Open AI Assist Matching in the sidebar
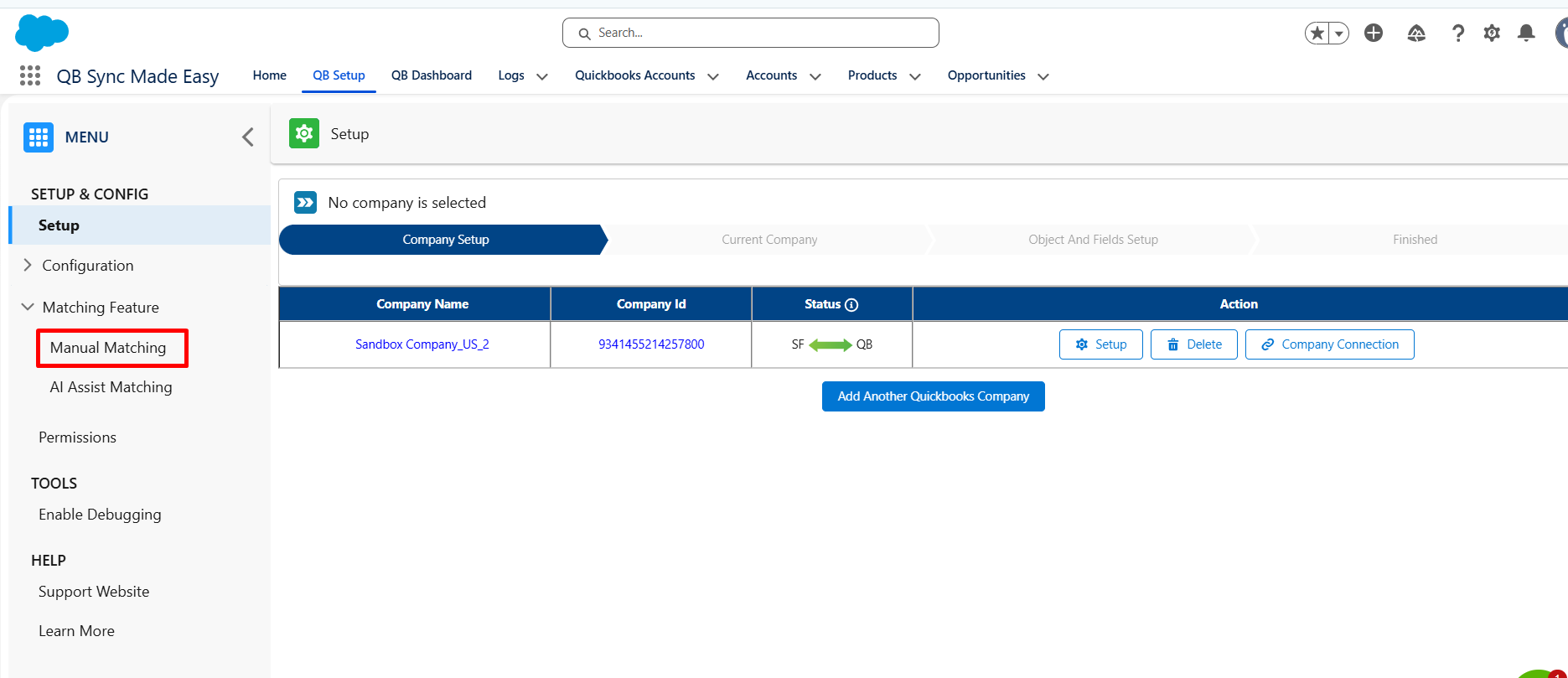The width and height of the screenshot is (1568, 678). click(x=111, y=387)
